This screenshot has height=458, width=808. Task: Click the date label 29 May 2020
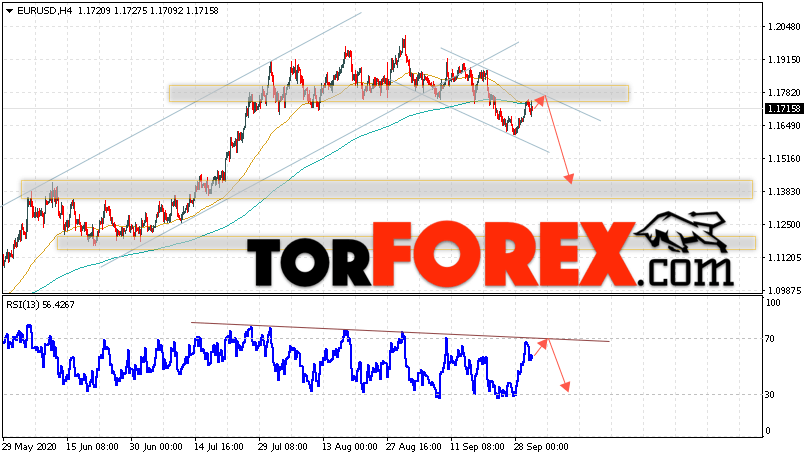(x=29, y=447)
